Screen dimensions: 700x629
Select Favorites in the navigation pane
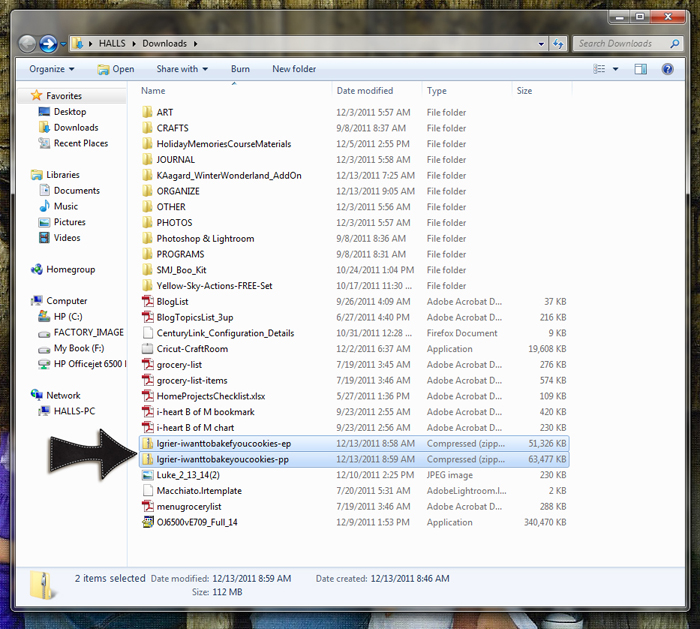tap(64, 96)
